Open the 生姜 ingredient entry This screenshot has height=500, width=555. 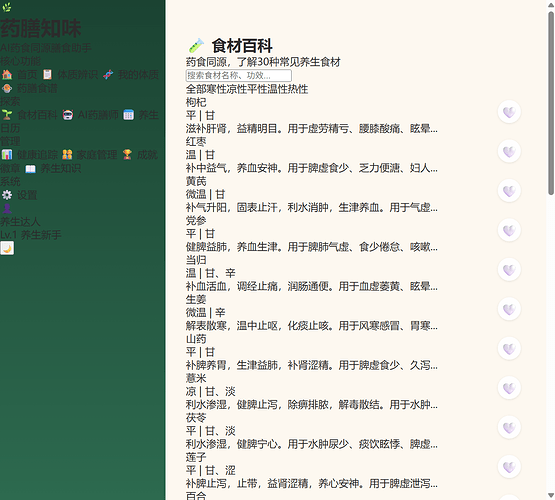click(196, 299)
